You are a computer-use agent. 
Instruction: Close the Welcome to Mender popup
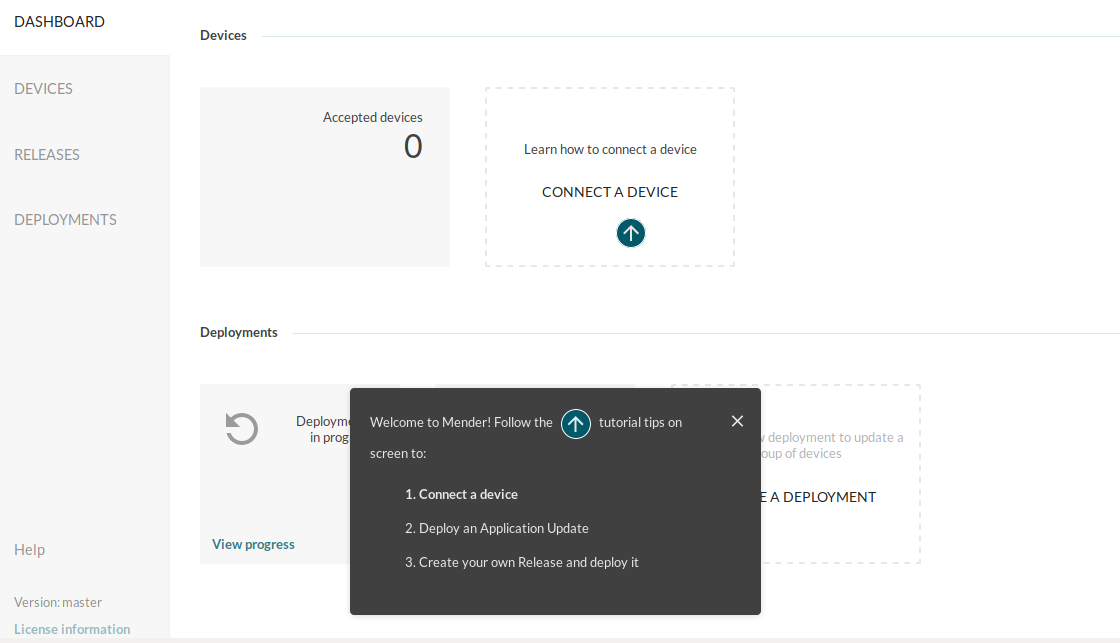[737, 422]
